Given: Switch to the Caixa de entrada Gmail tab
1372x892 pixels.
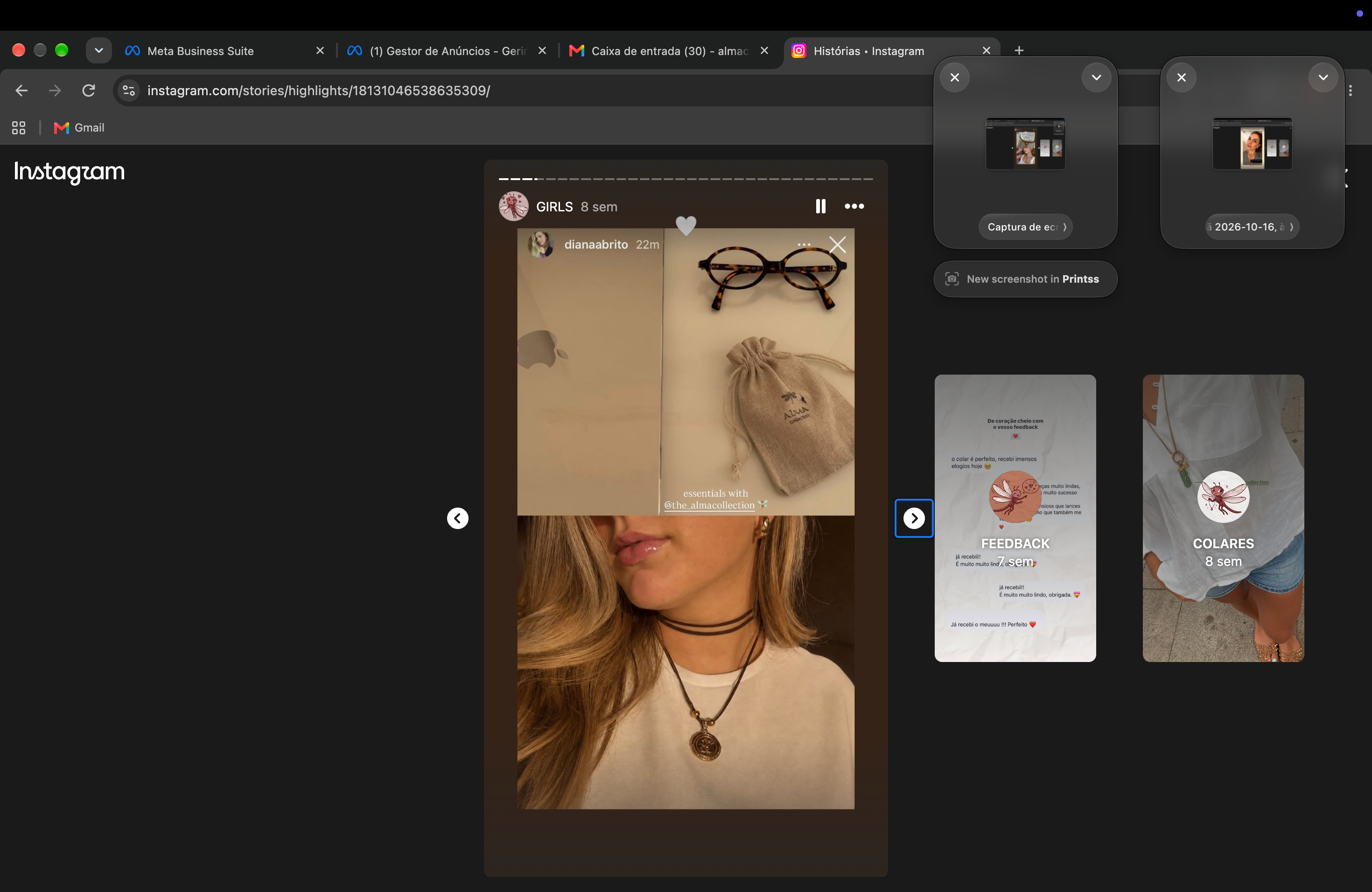Looking at the screenshot, I should tap(669, 51).
